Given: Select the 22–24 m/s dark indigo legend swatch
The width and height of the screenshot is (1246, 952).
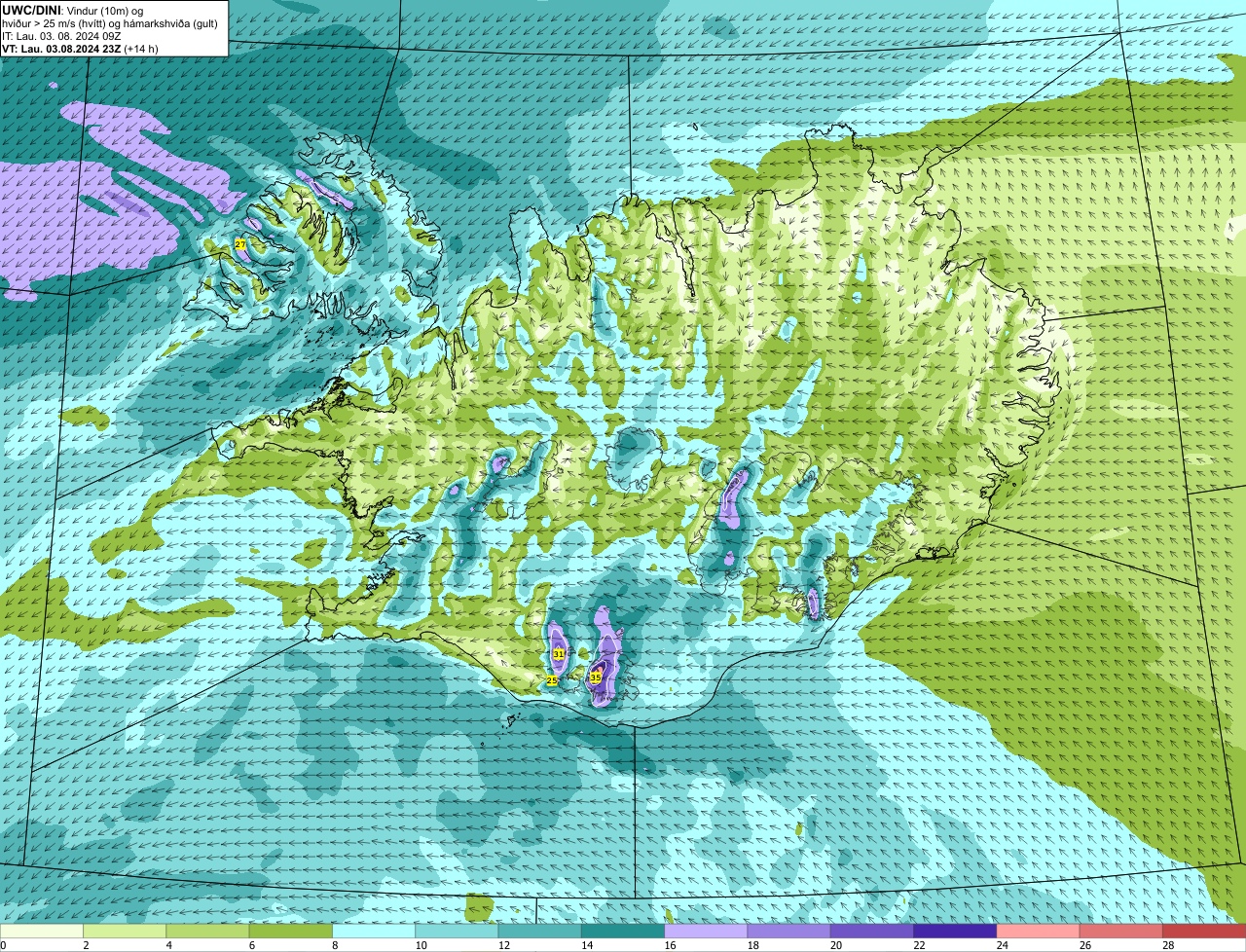Looking at the screenshot, I should (955, 932).
